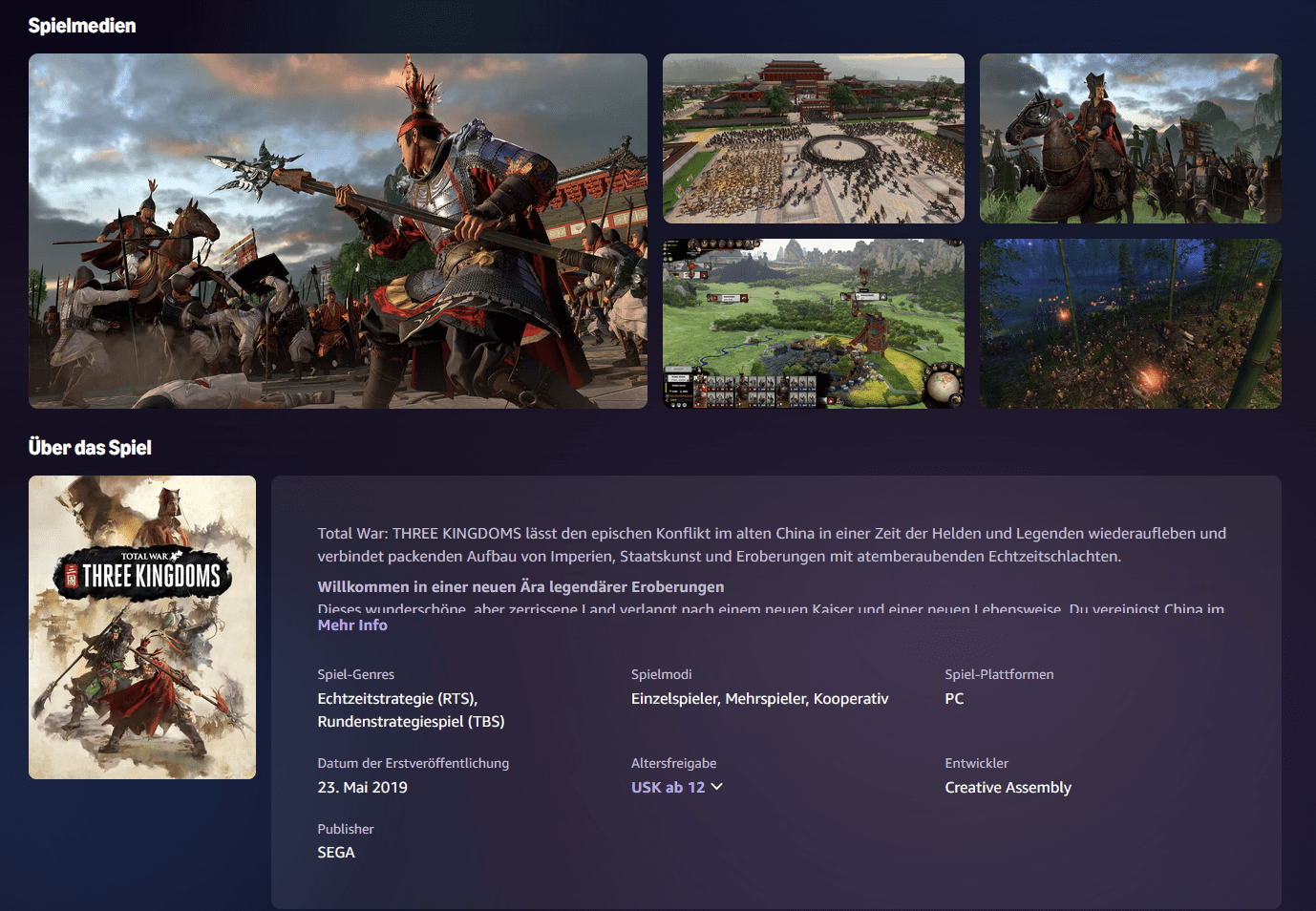Click the Entwickler label
This screenshot has height=911, width=1316.
click(976, 763)
